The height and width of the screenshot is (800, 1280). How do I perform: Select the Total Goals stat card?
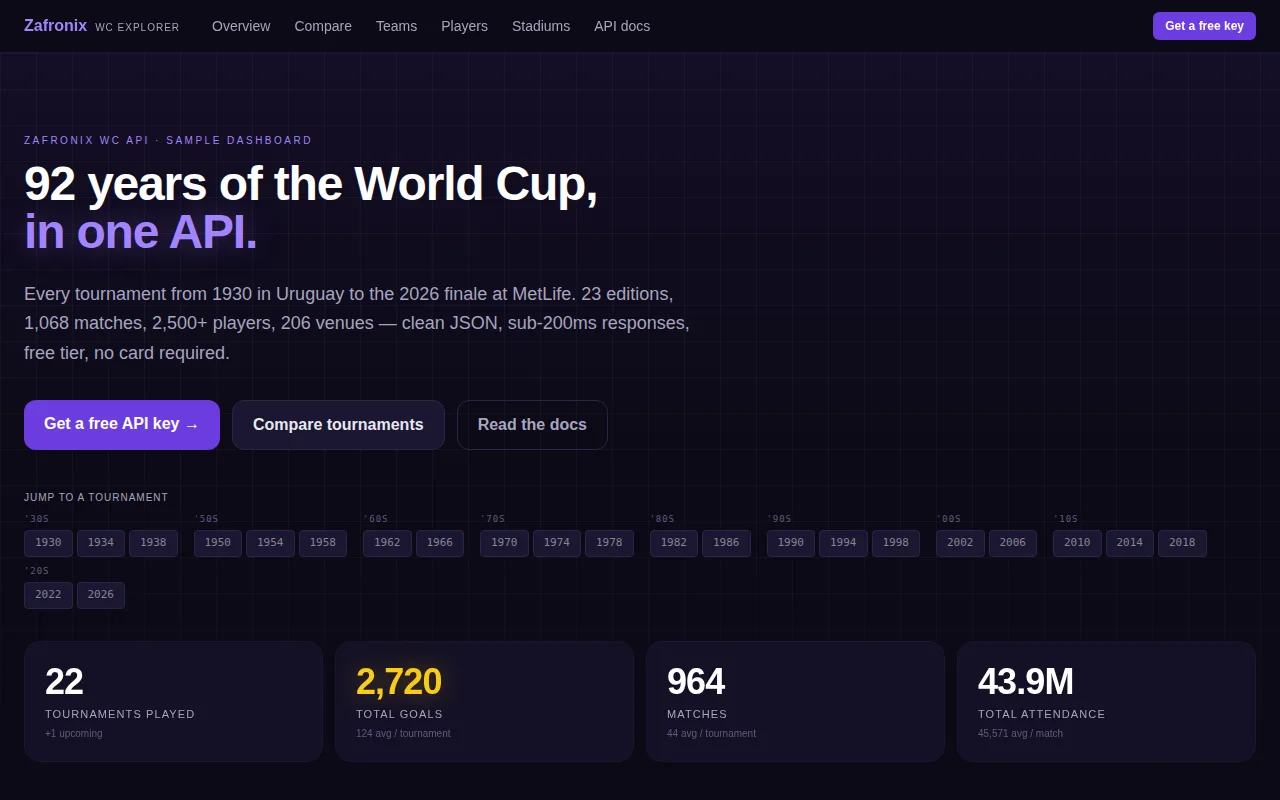(x=484, y=701)
